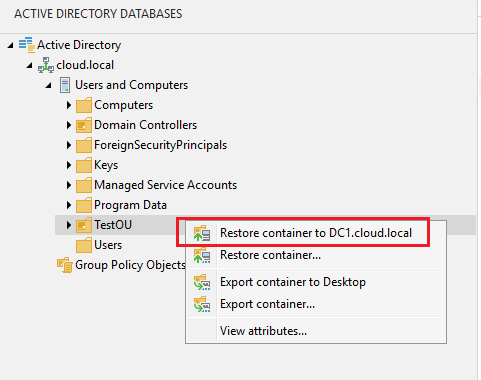Click the Users and Computers server icon
Screen dimensions: 481x380
coord(65,85)
